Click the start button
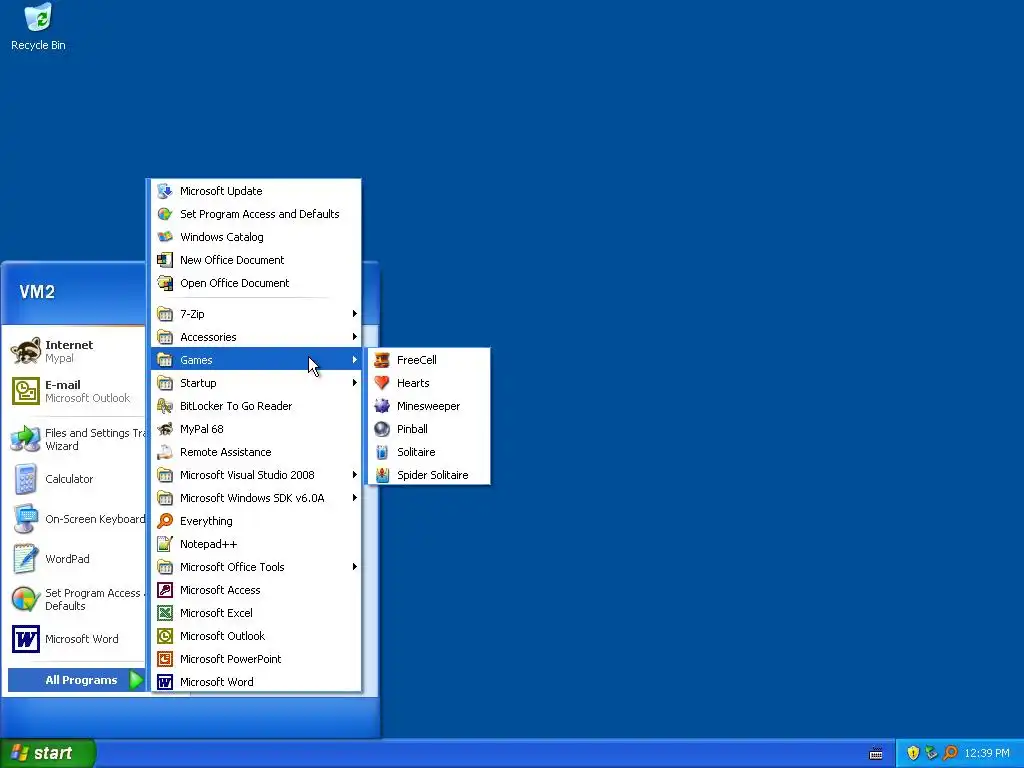The image size is (1024, 768). tap(48, 753)
